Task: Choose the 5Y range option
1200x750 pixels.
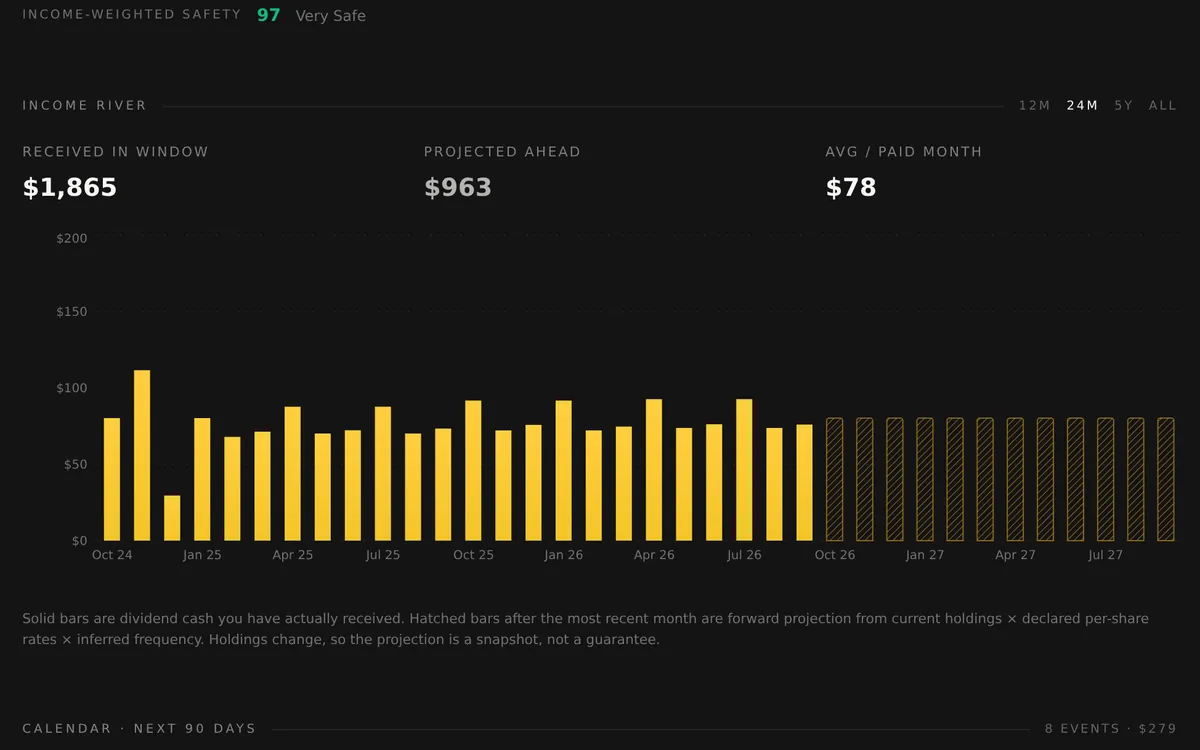Action: coord(1124,105)
